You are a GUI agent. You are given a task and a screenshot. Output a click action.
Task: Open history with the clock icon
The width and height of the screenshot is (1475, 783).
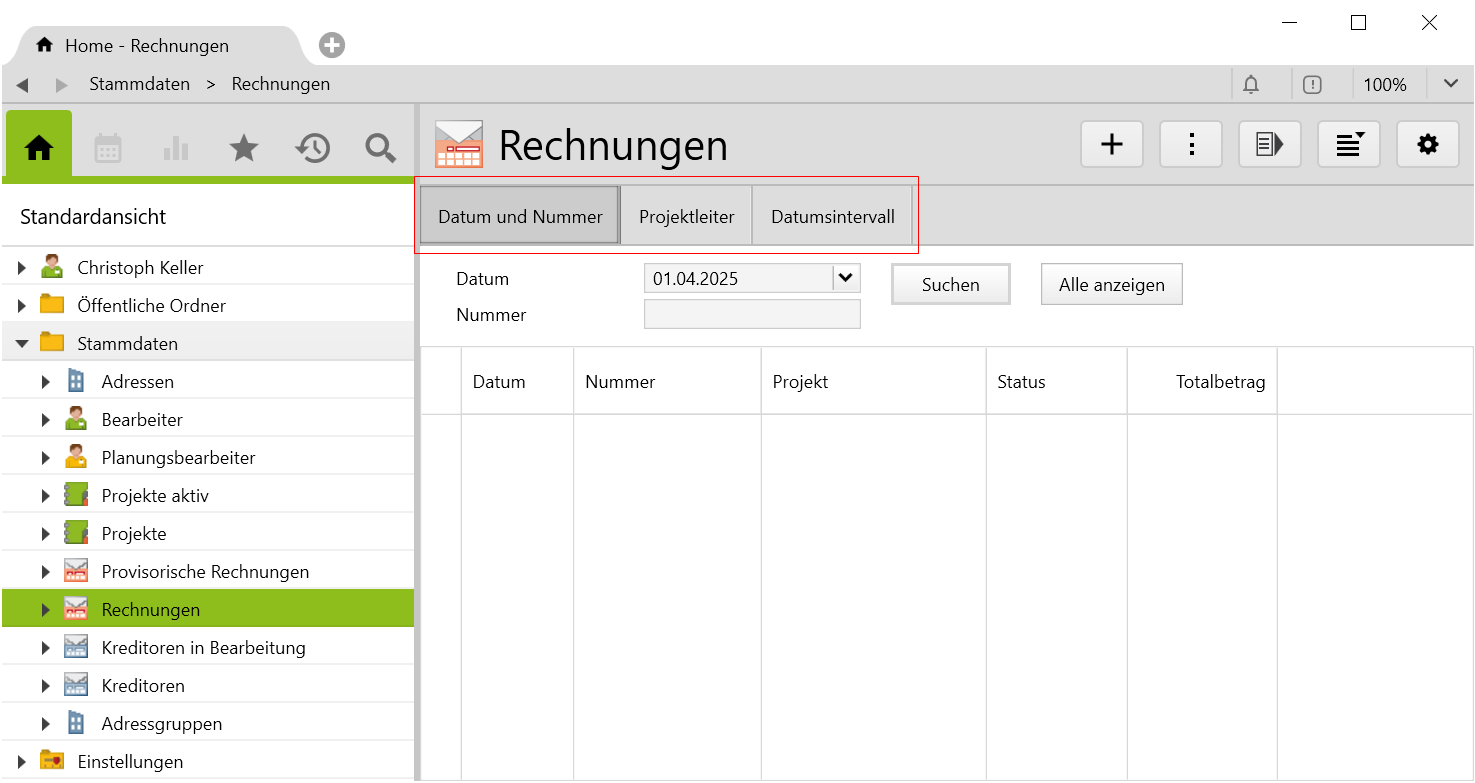312,148
